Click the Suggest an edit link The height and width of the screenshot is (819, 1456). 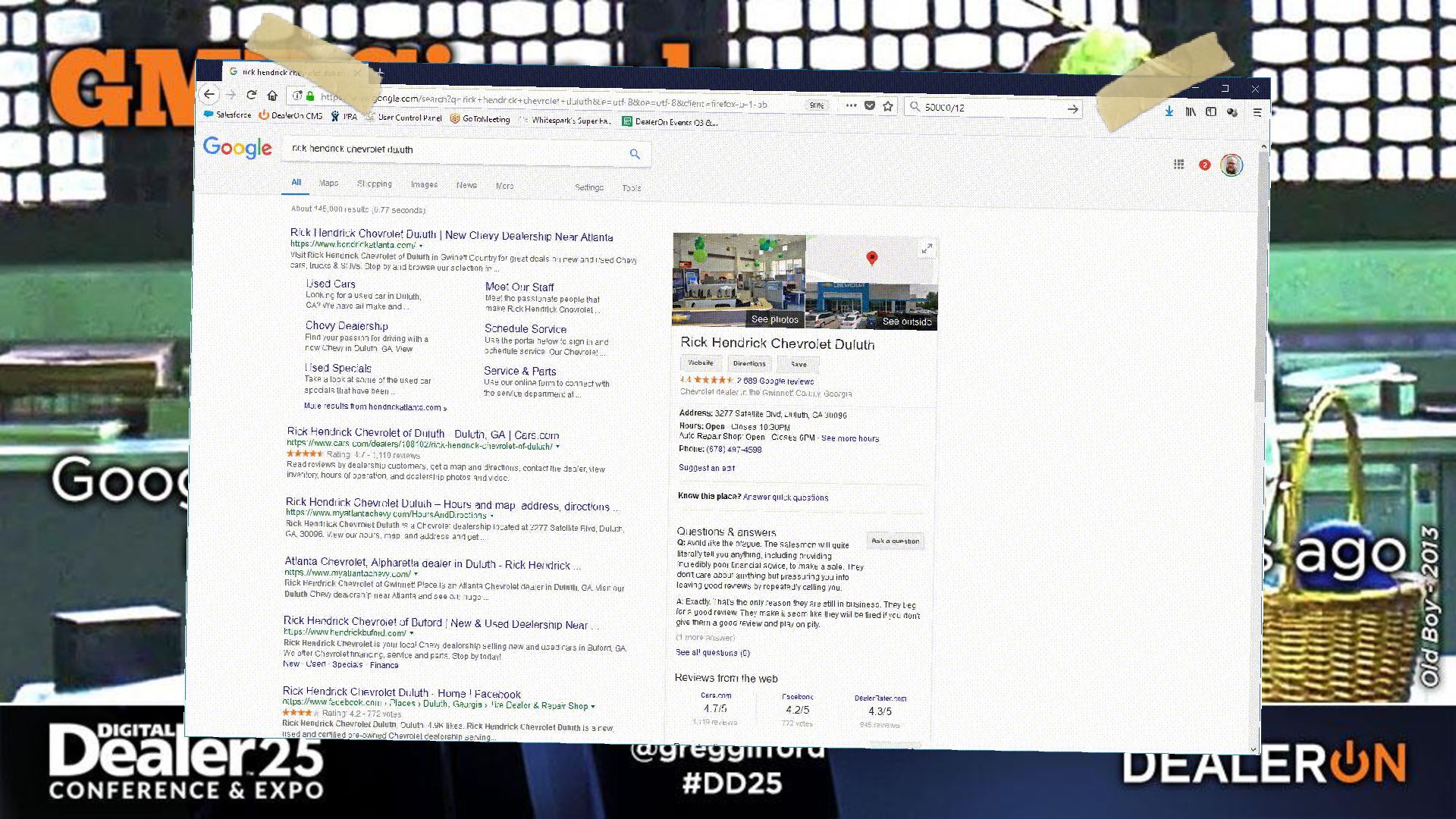pyautogui.click(x=707, y=468)
